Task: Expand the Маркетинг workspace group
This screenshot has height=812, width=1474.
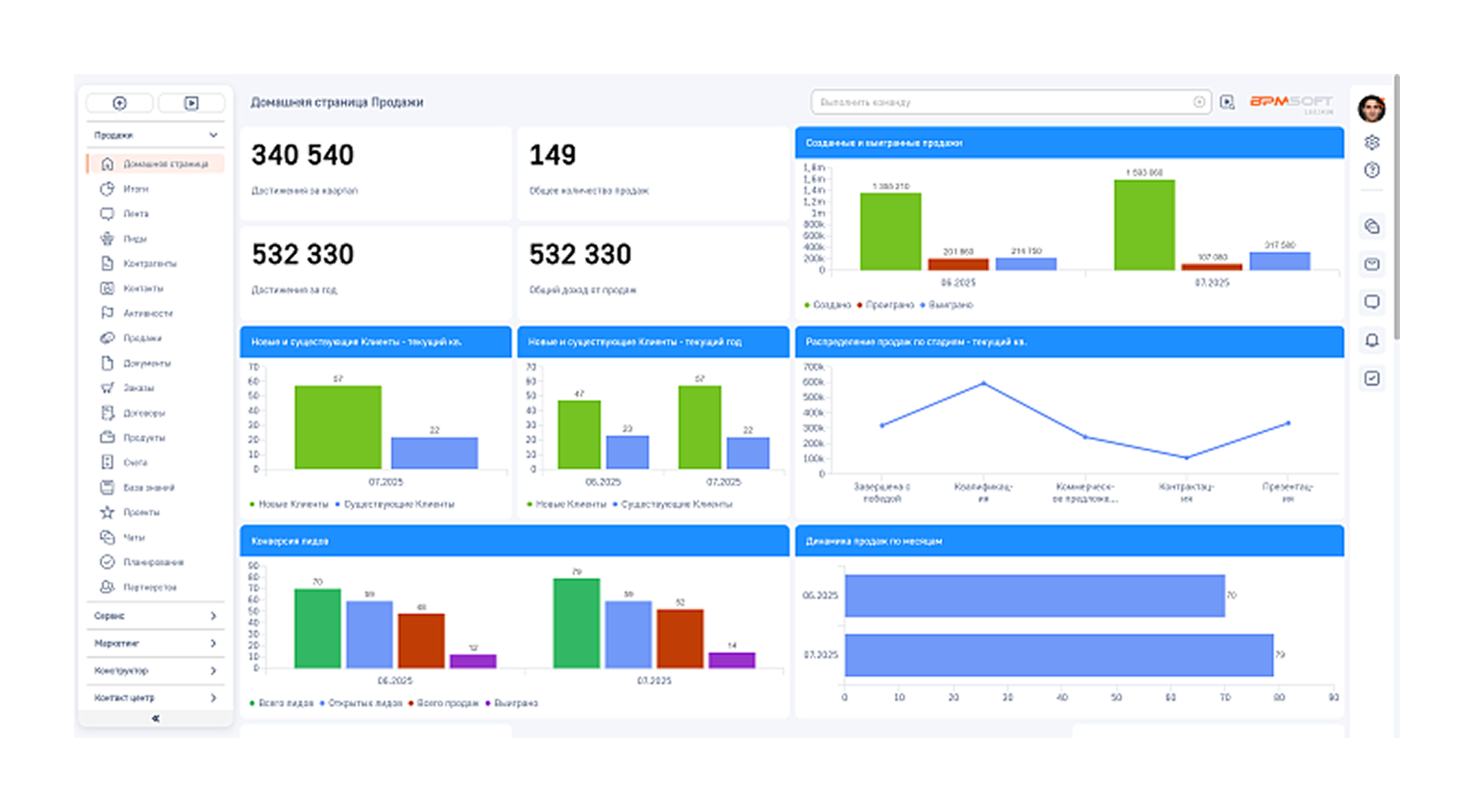Action: coord(156,643)
